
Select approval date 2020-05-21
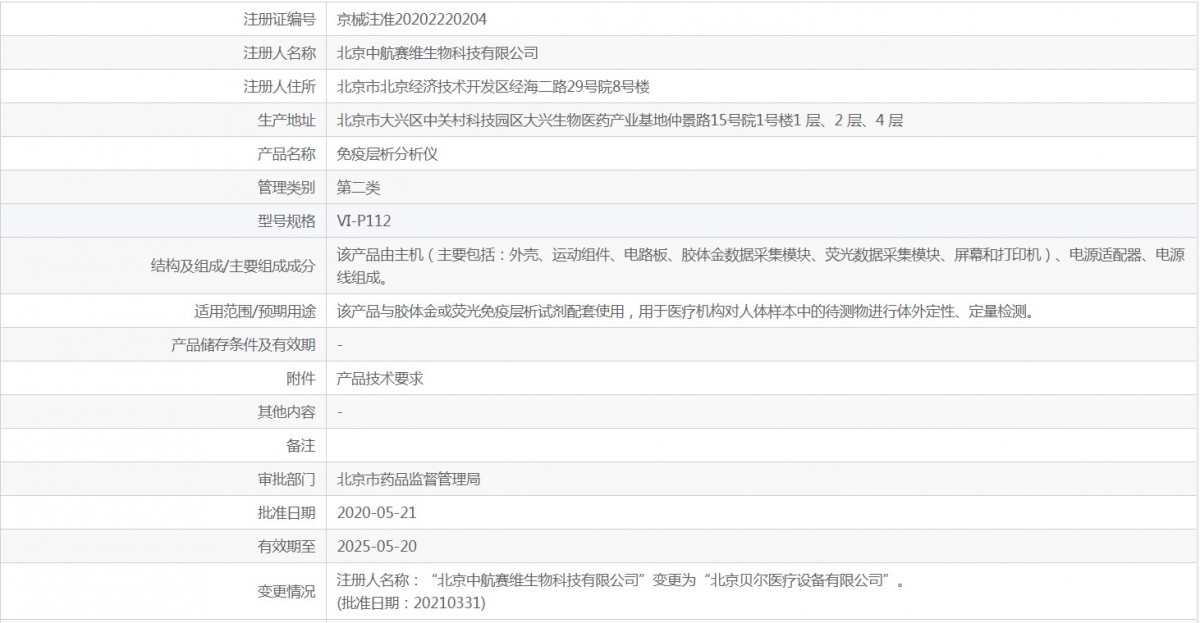pyautogui.click(x=377, y=512)
